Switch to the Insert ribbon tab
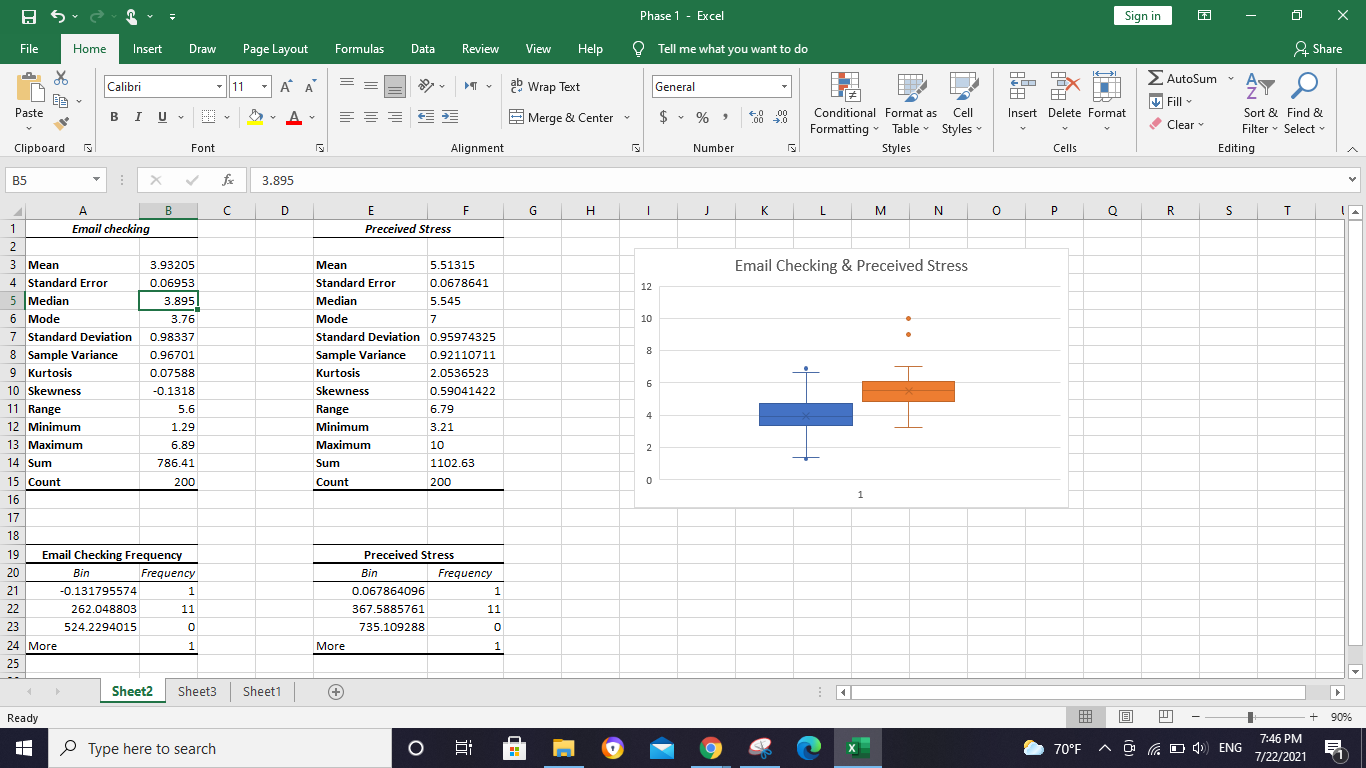Viewport: 1366px width, 768px height. (147, 49)
